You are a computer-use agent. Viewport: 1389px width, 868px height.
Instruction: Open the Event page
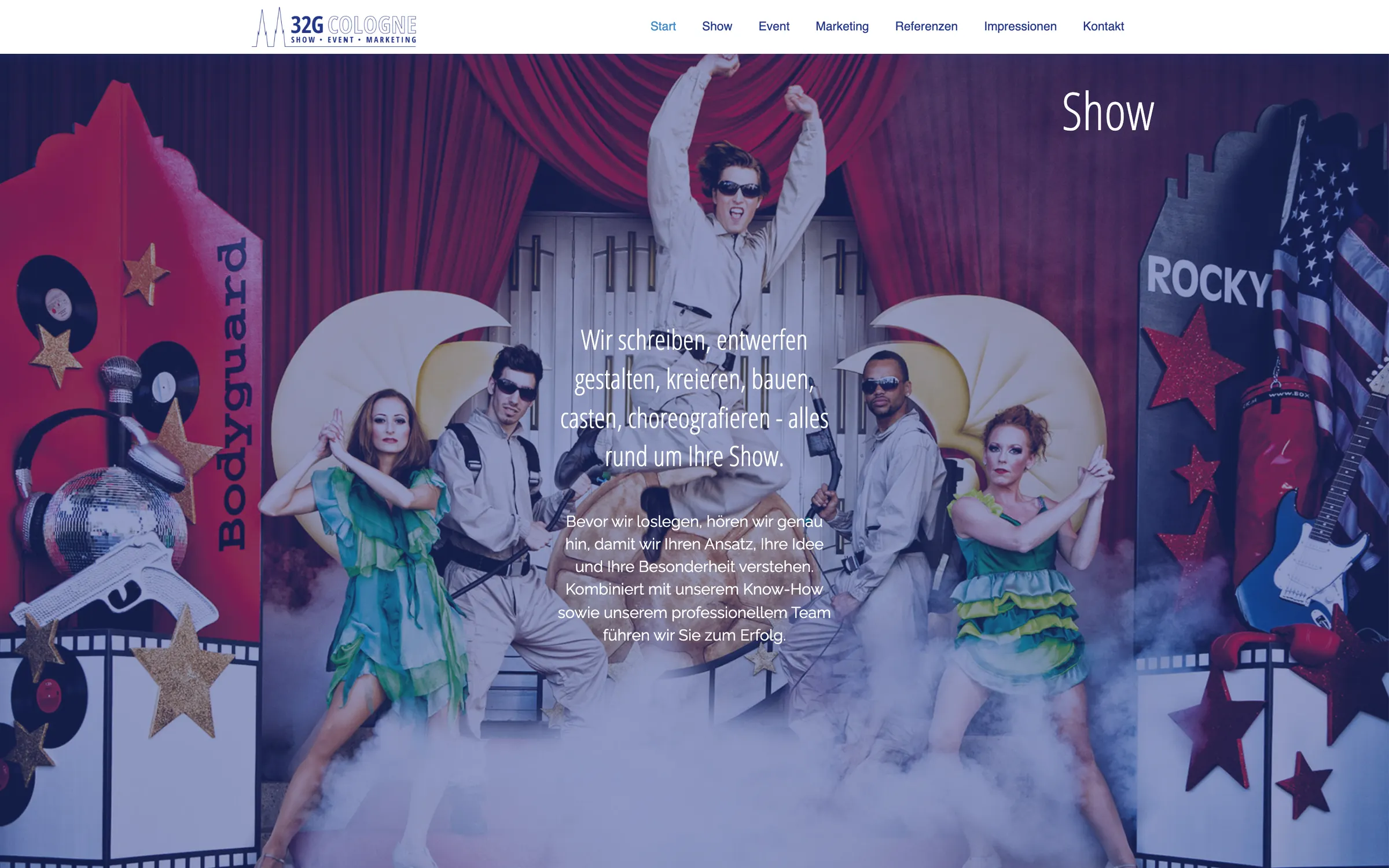[774, 27]
